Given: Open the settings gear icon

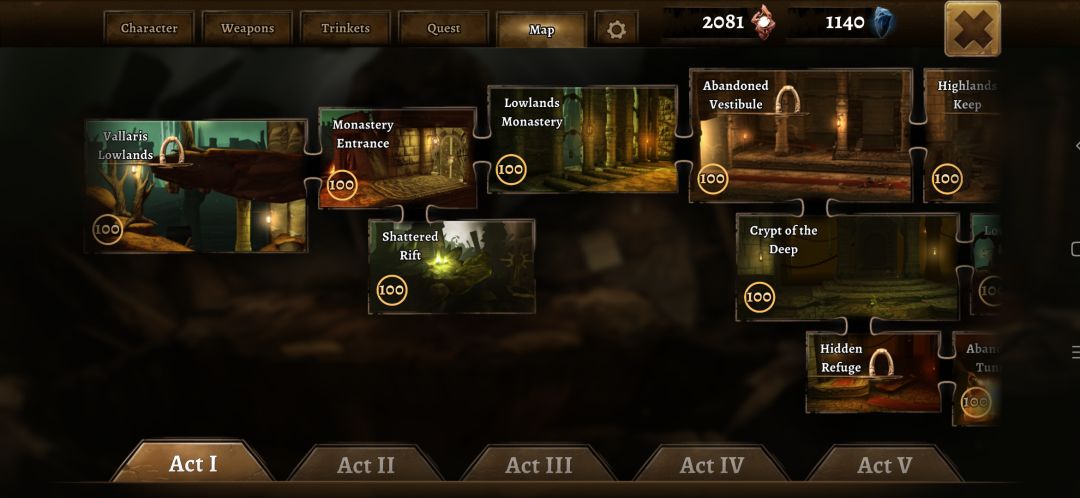Looking at the screenshot, I should pos(616,29).
